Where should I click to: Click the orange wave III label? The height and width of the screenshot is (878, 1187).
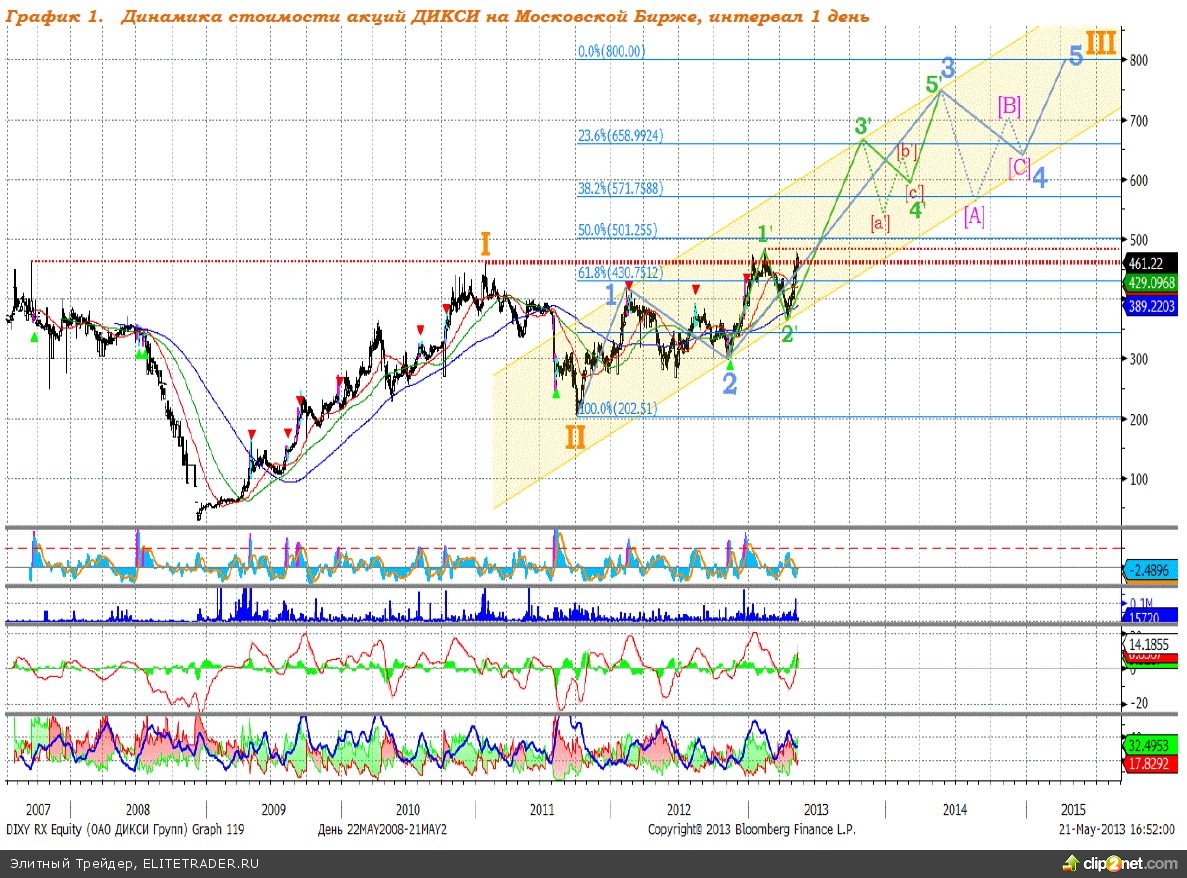[x=1101, y=43]
